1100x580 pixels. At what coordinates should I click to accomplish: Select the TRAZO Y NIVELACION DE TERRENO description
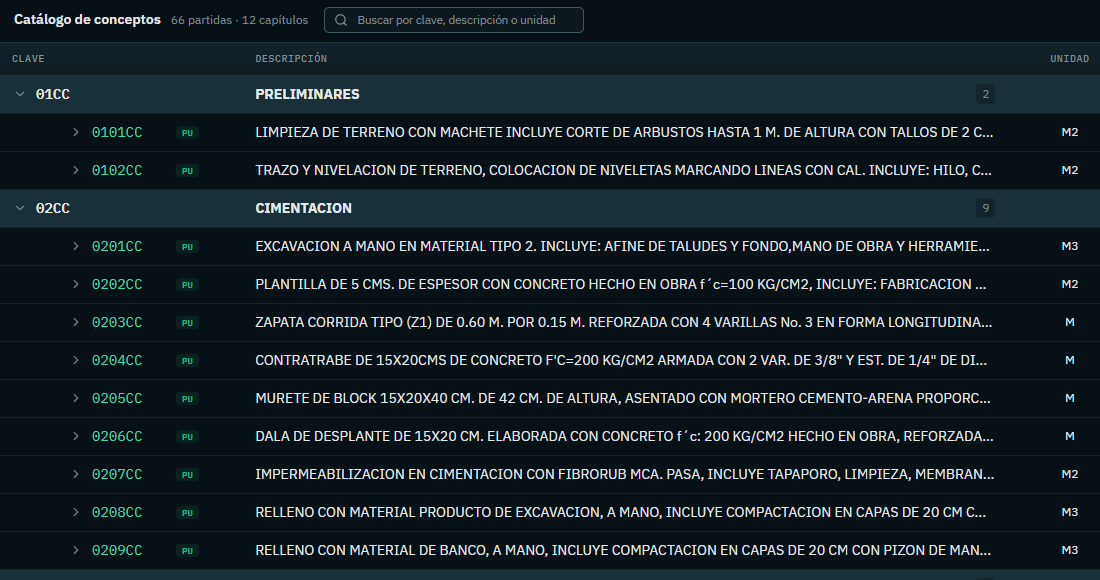[x=623, y=170]
